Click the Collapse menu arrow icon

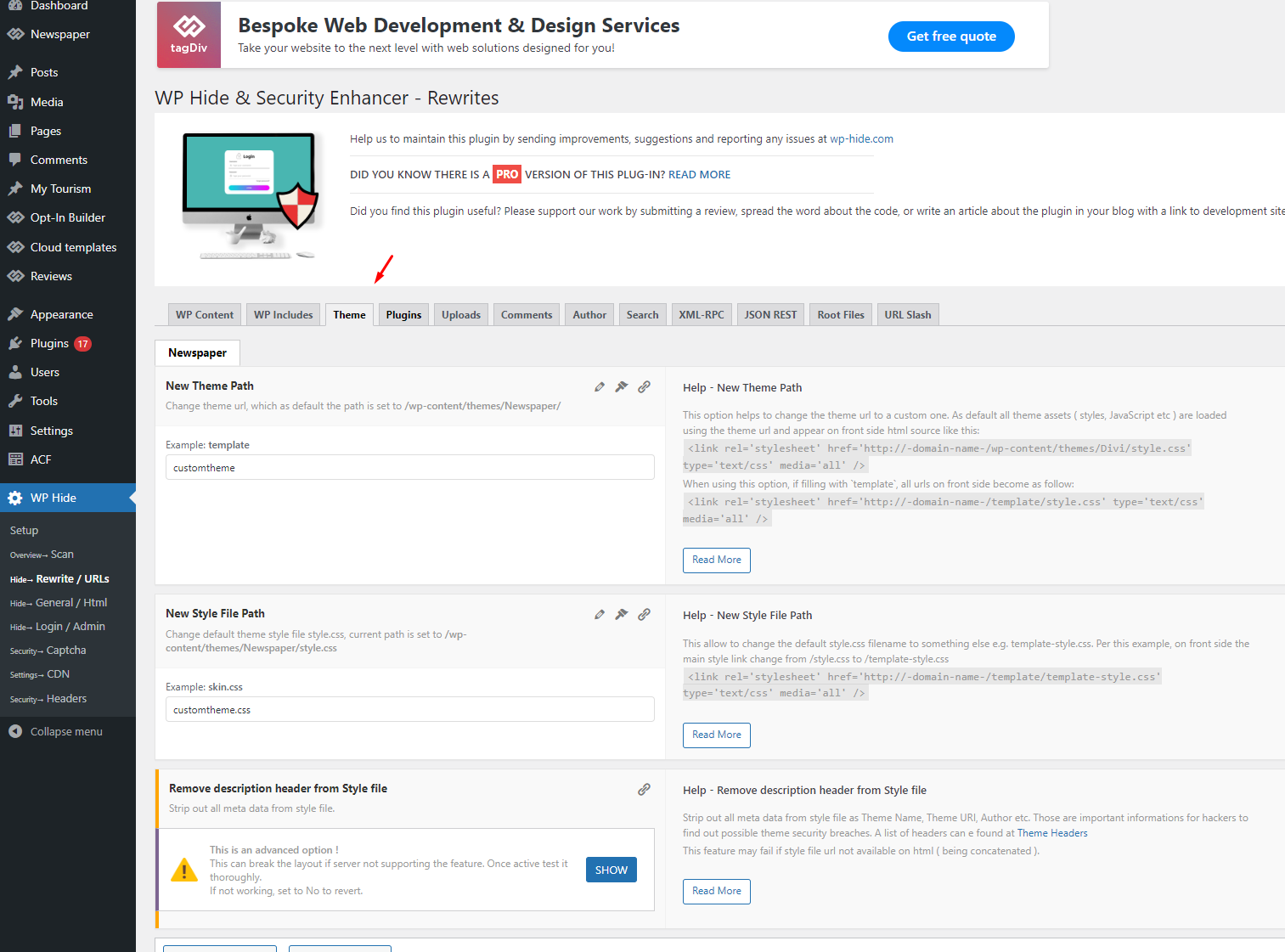(15, 731)
